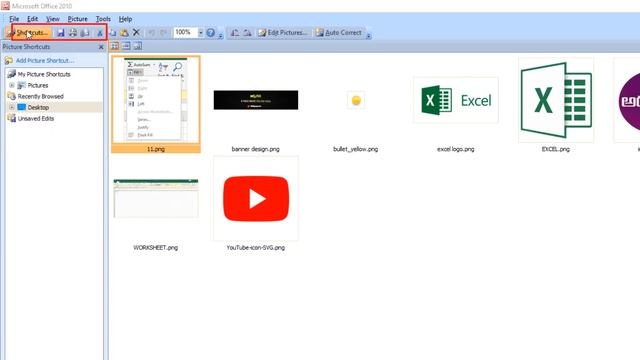The height and width of the screenshot is (360, 640).
Task: Open the View menu
Action: click(x=53, y=19)
